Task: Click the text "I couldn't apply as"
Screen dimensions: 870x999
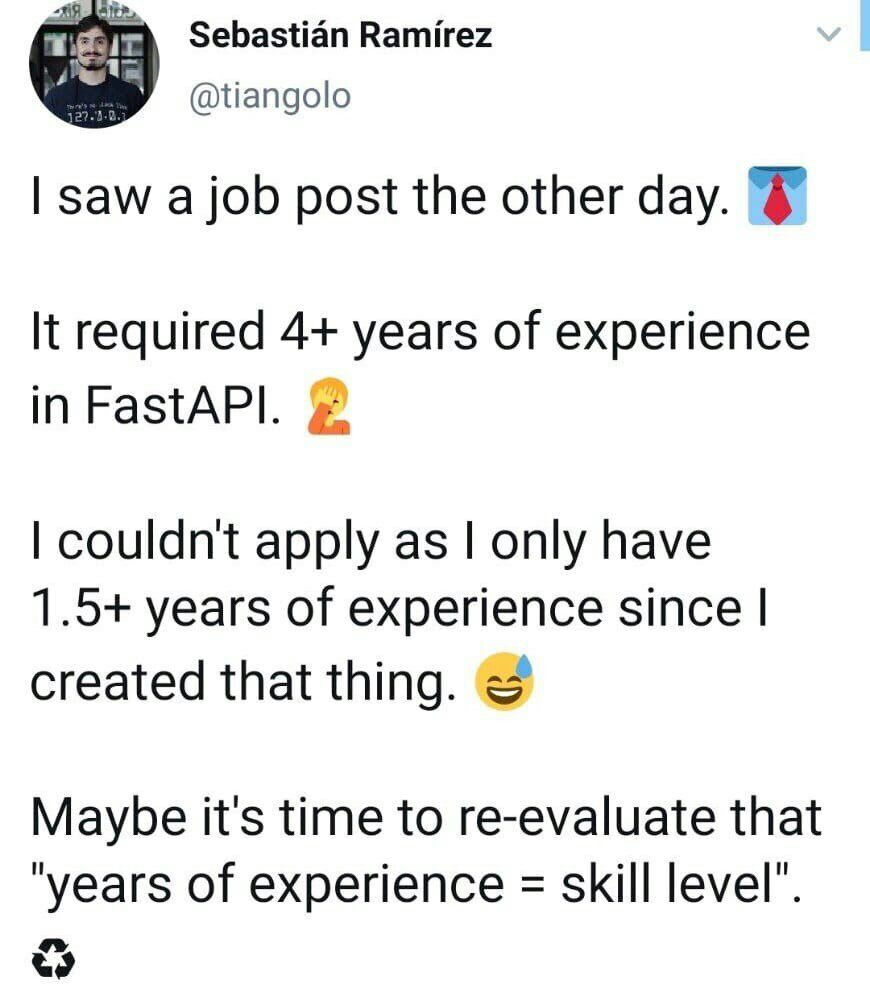Action: coord(239,543)
